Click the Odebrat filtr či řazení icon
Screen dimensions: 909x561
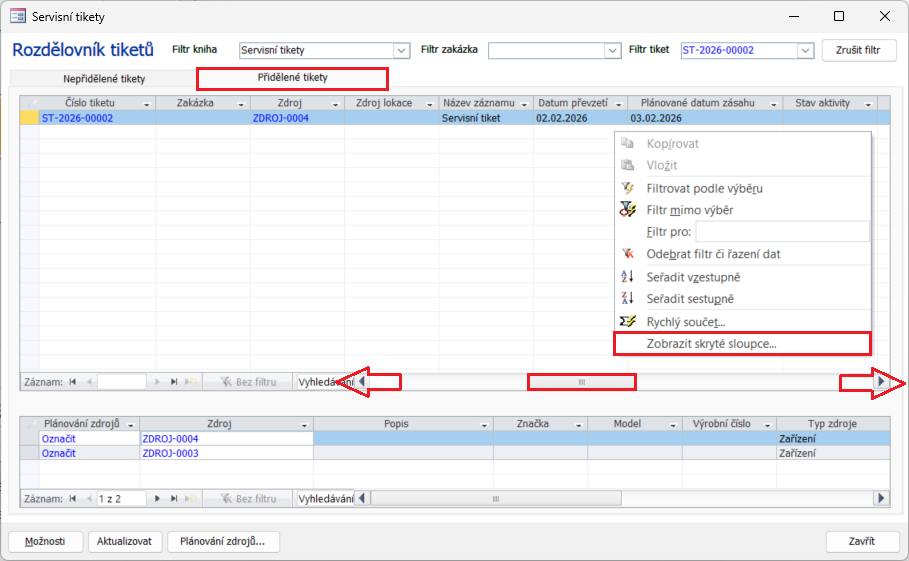[x=628, y=254]
